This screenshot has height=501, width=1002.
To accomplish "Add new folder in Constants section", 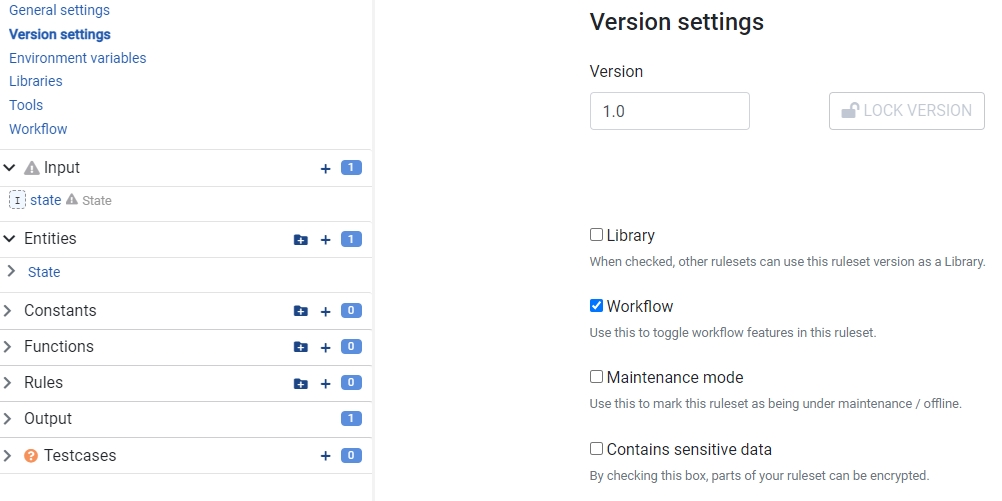I will tap(300, 312).
